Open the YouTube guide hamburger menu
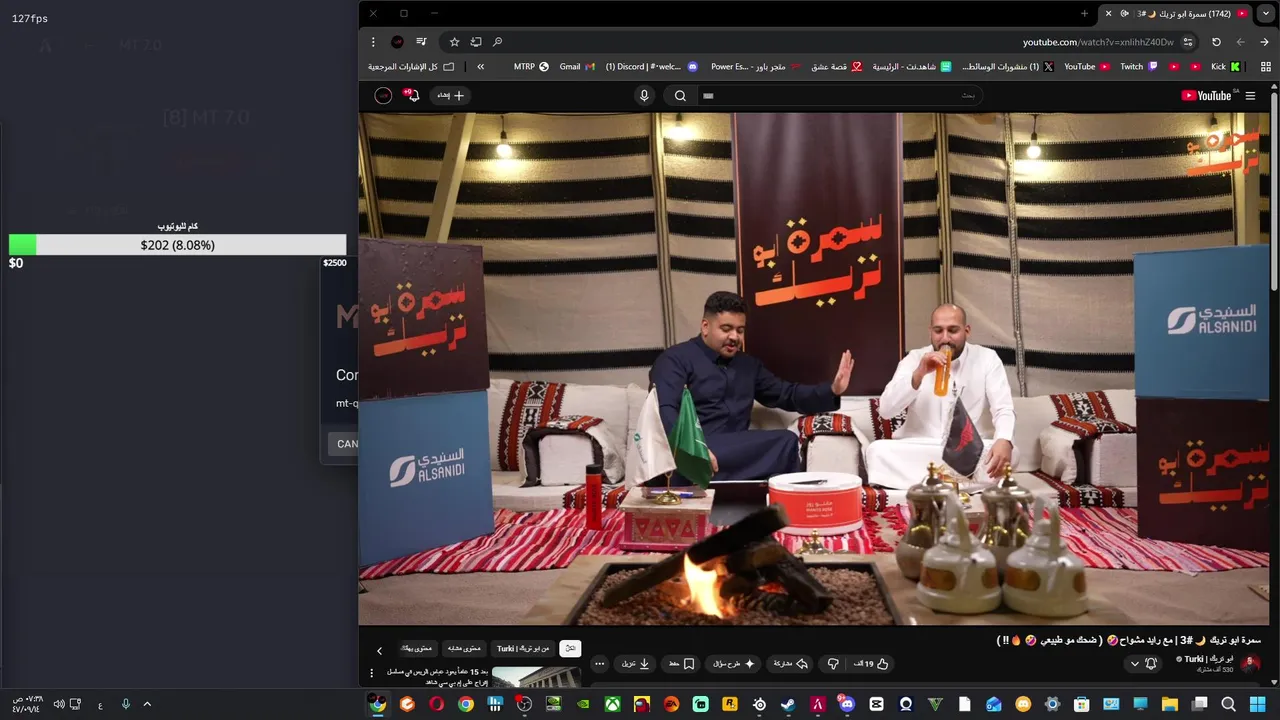 [x=1250, y=96]
